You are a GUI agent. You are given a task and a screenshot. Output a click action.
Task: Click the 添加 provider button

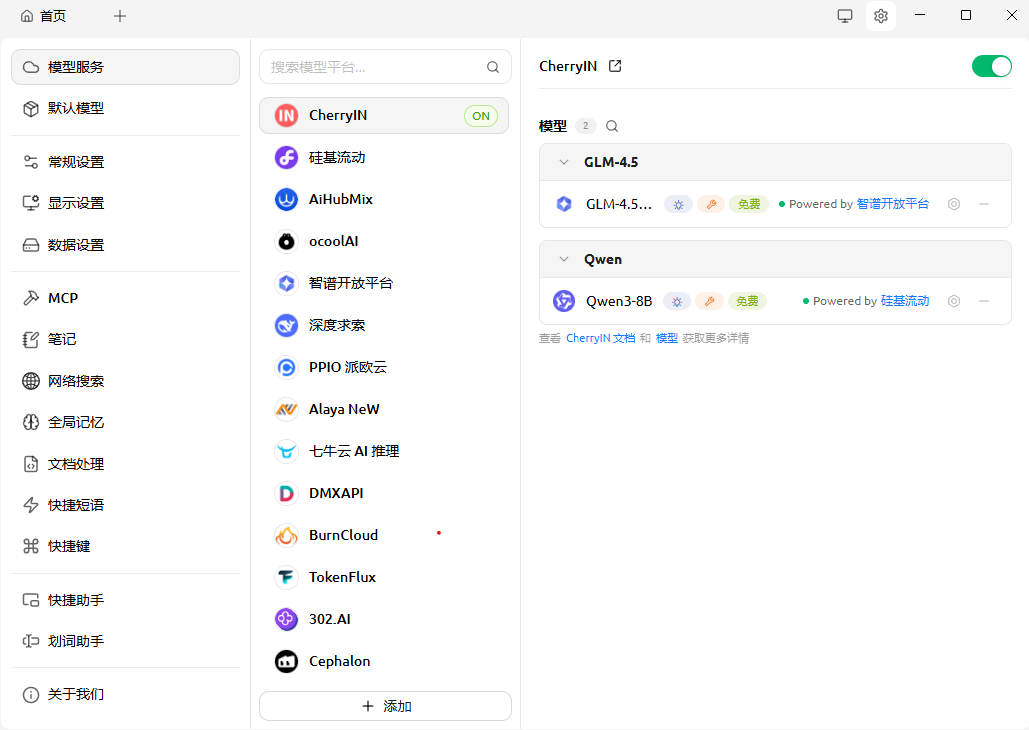pyautogui.click(x=385, y=706)
